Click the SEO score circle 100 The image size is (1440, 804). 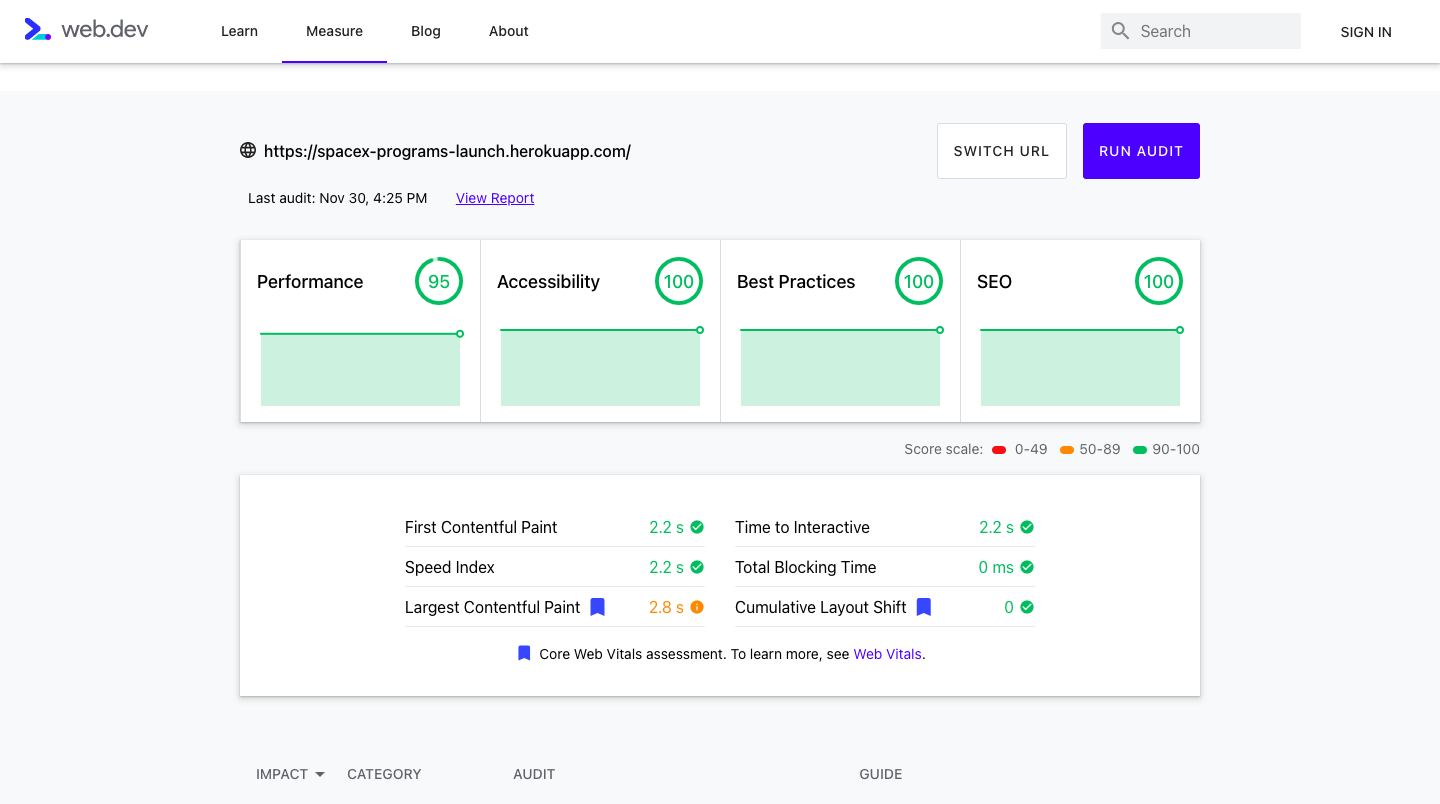(1159, 282)
